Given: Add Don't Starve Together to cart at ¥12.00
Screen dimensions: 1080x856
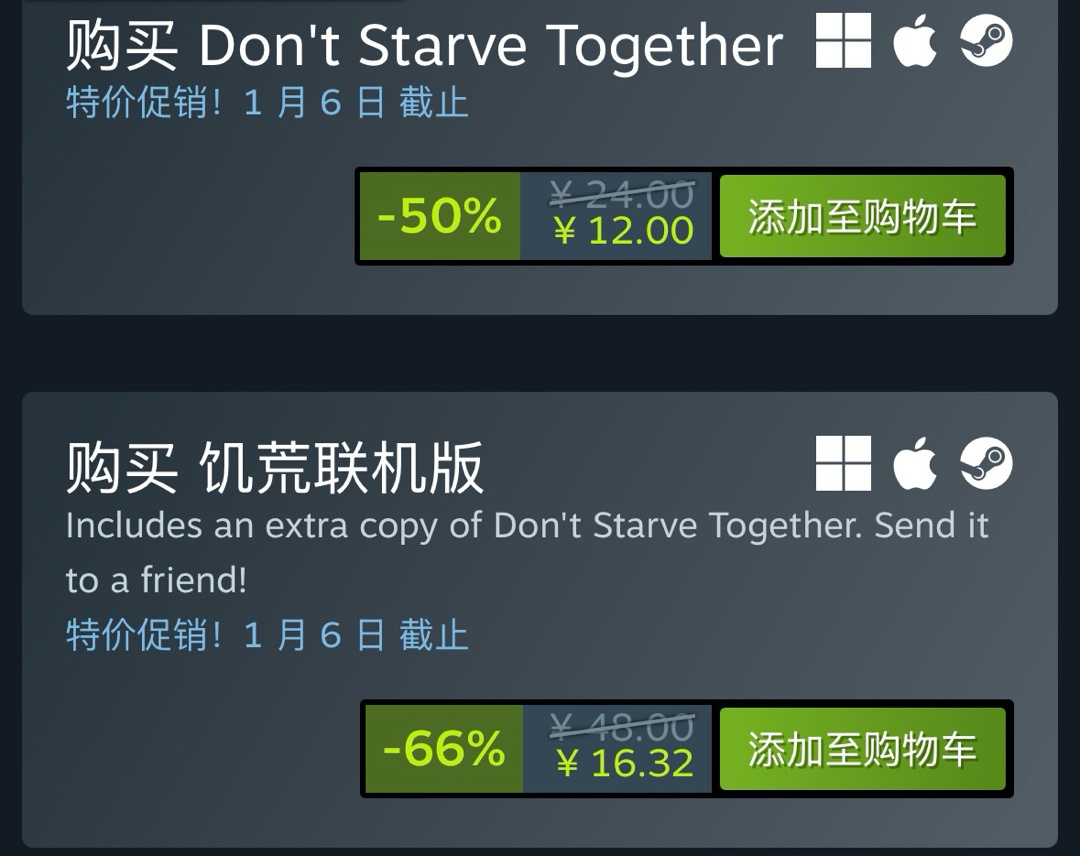Looking at the screenshot, I should 862,216.
